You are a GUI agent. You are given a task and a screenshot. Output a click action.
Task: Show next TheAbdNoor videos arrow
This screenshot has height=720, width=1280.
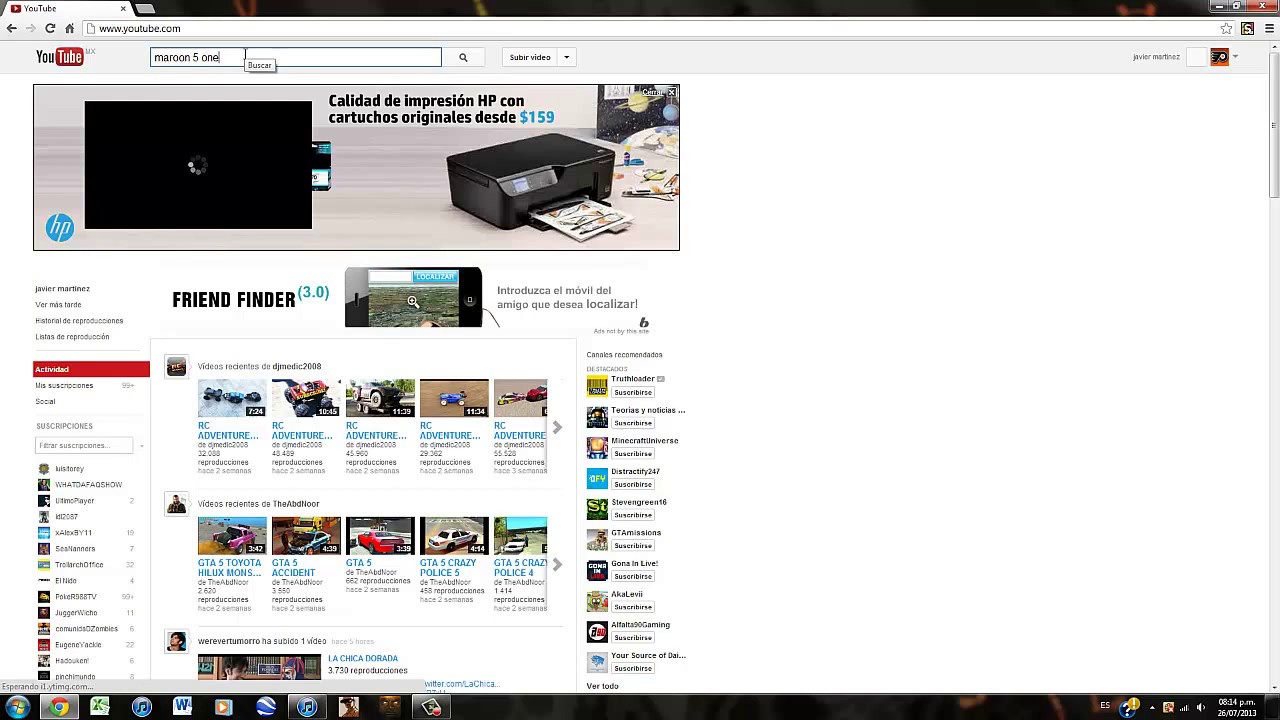(x=557, y=565)
